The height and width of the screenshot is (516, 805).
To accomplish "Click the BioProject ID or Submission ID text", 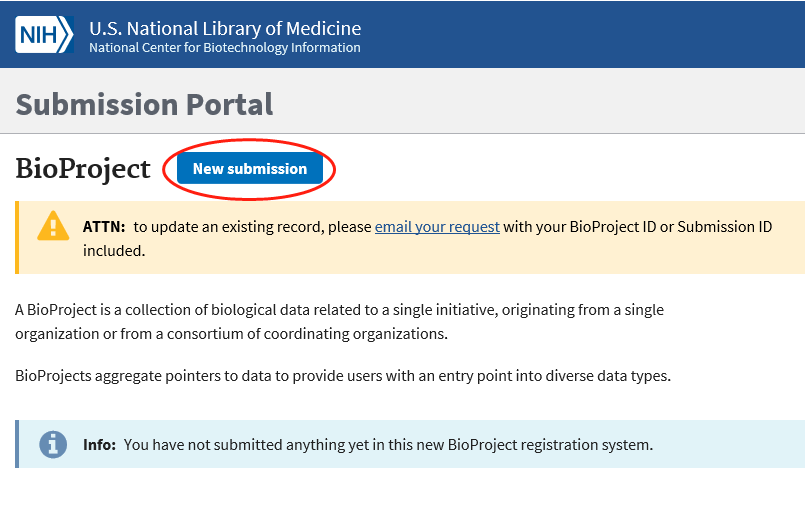I will [x=671, y=227].
